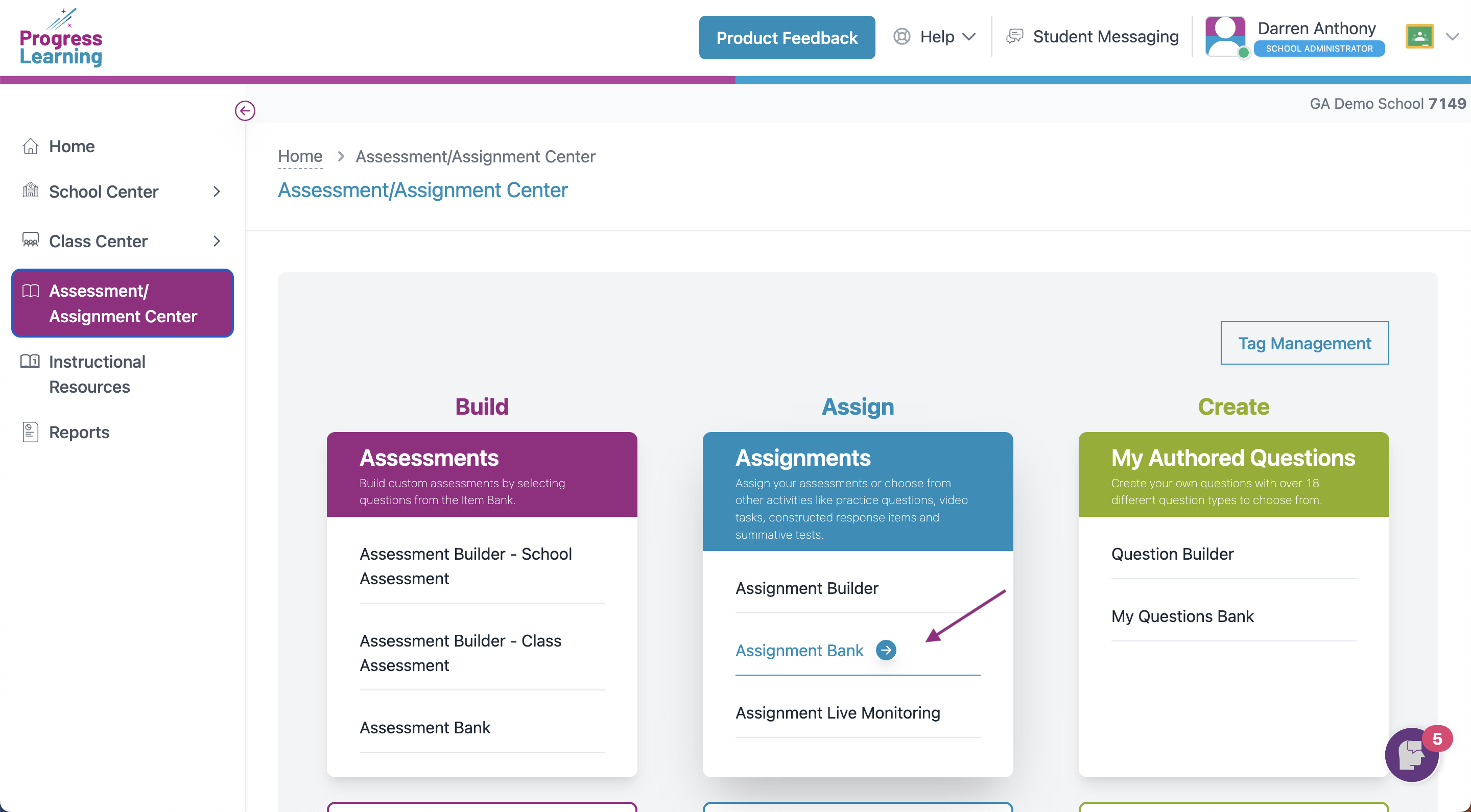
Task: Click the Google Classroom icon in the header
Action: [1419, 37]
